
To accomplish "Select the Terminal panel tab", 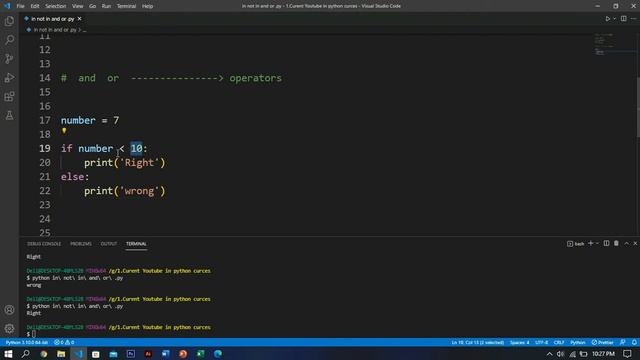I will pos(136,244).
